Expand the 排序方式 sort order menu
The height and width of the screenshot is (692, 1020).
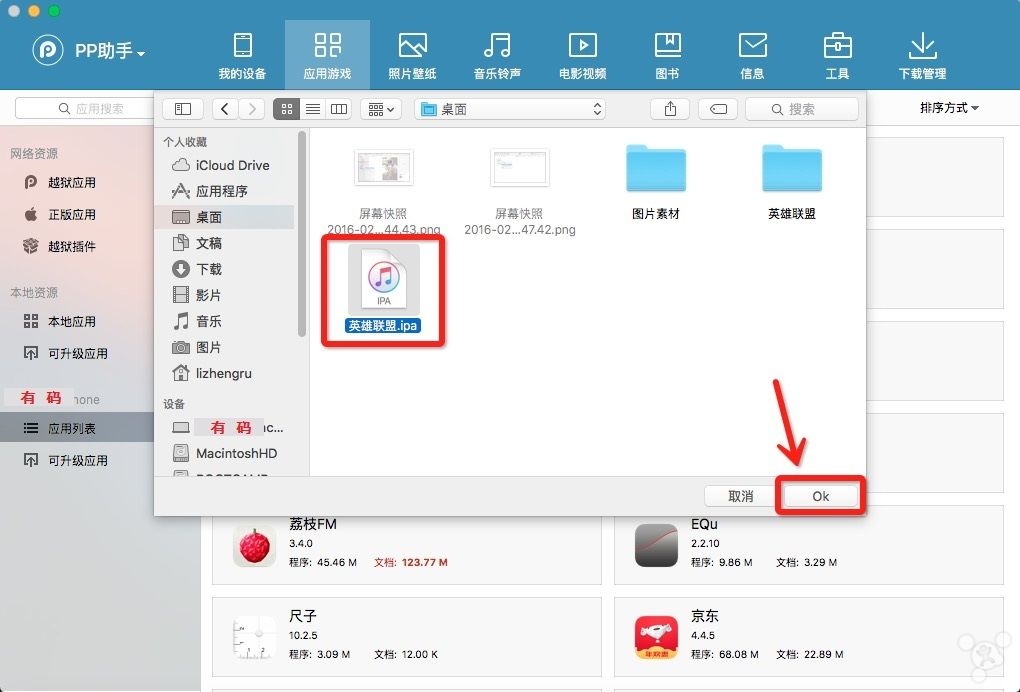tap(949, 108)
